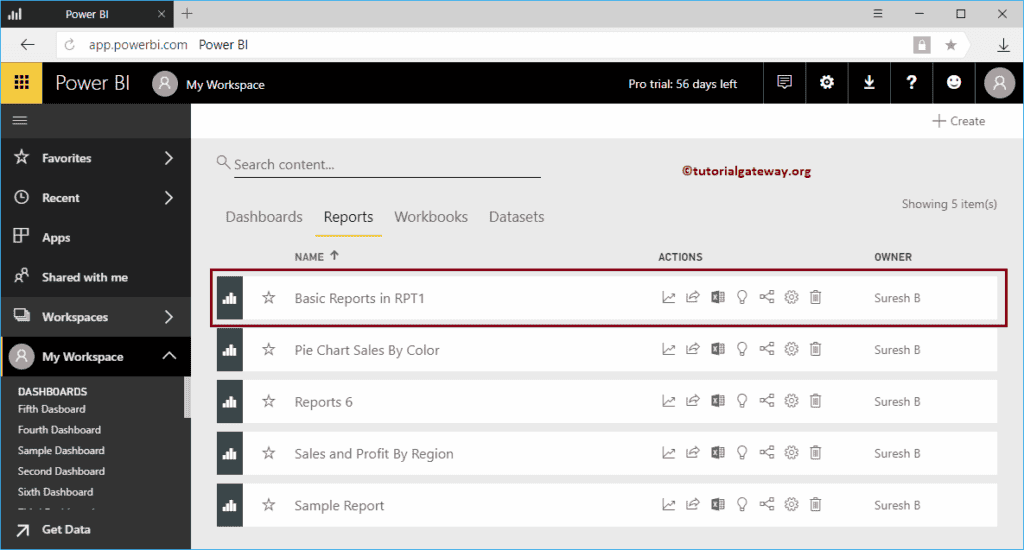Open the app launcher waffle icon
The image size is (1024, 550).
[22, 83]
